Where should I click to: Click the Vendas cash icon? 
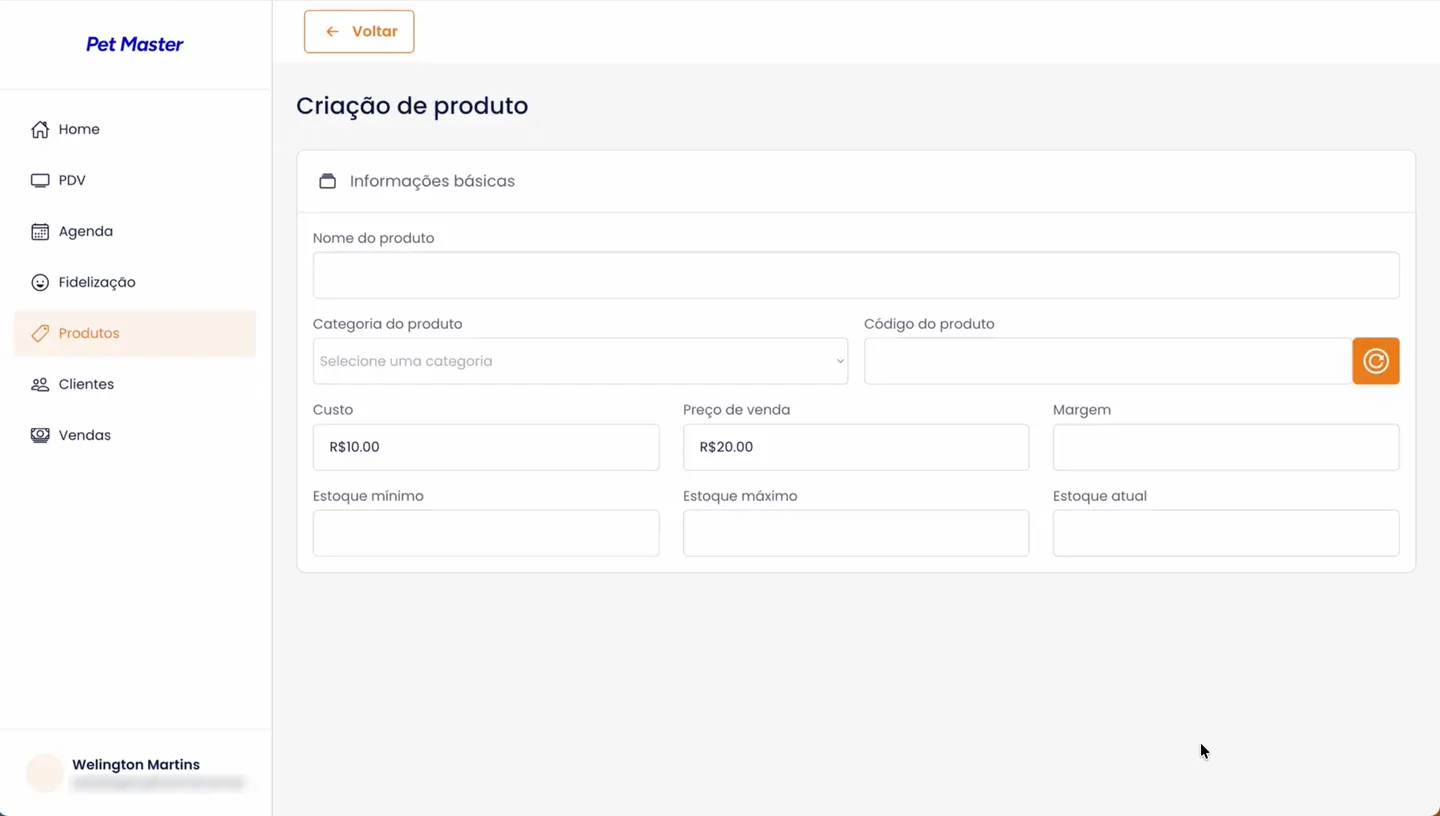(x=40, y=435)
